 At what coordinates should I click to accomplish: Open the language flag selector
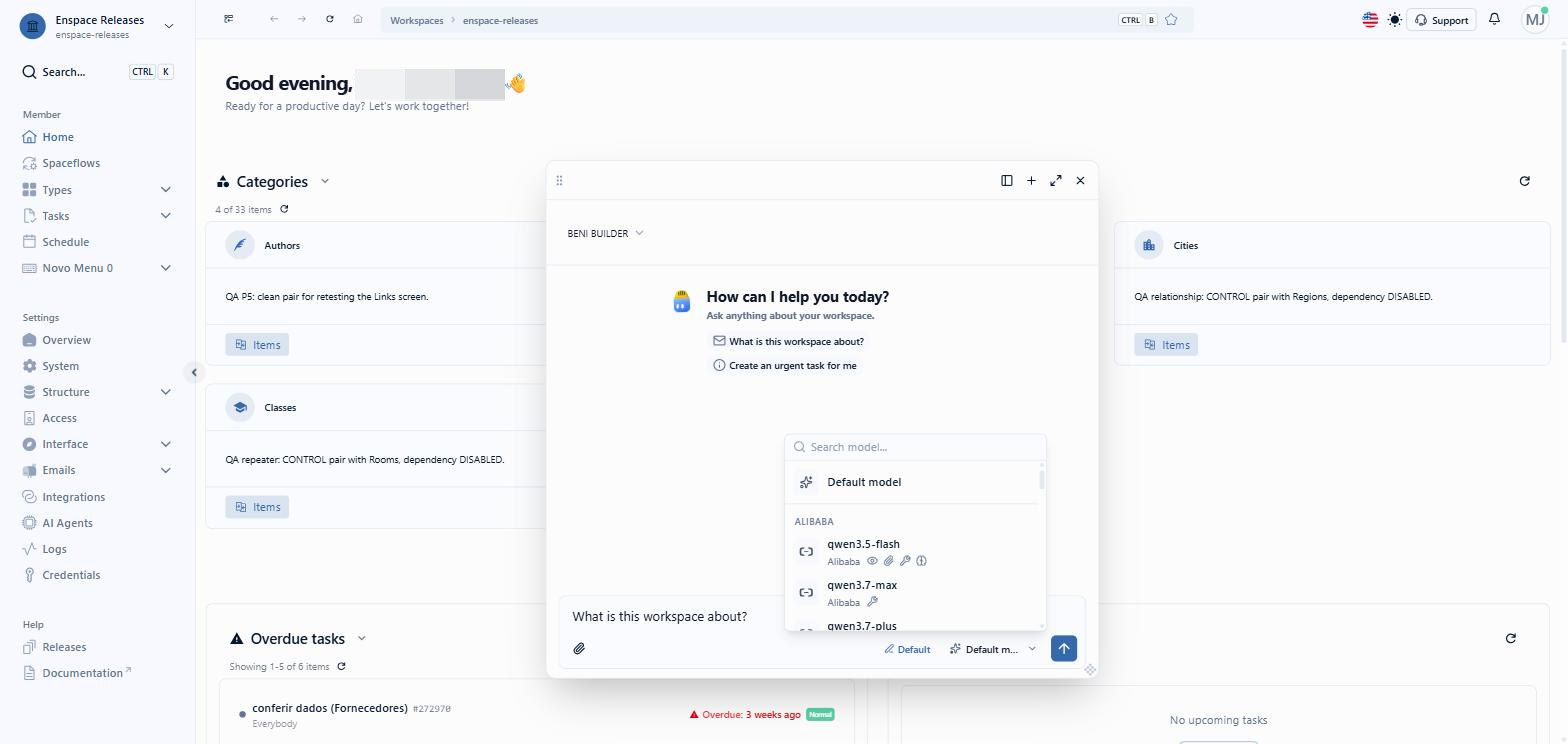(1370, 20)
